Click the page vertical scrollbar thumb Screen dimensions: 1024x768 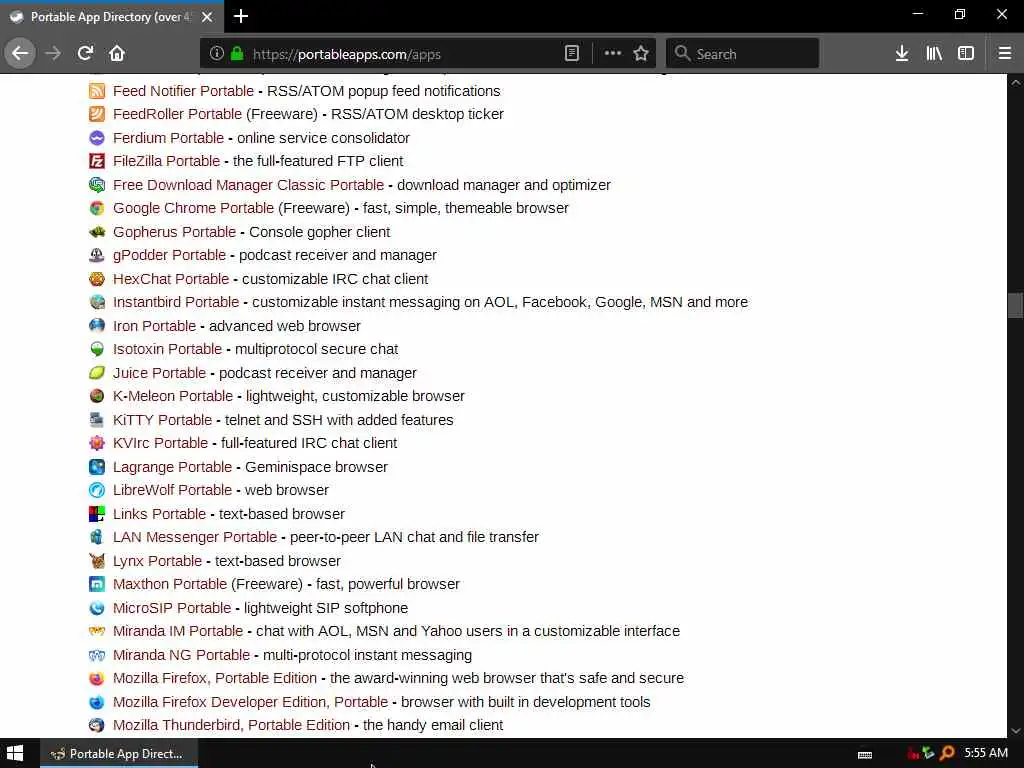1015,305
